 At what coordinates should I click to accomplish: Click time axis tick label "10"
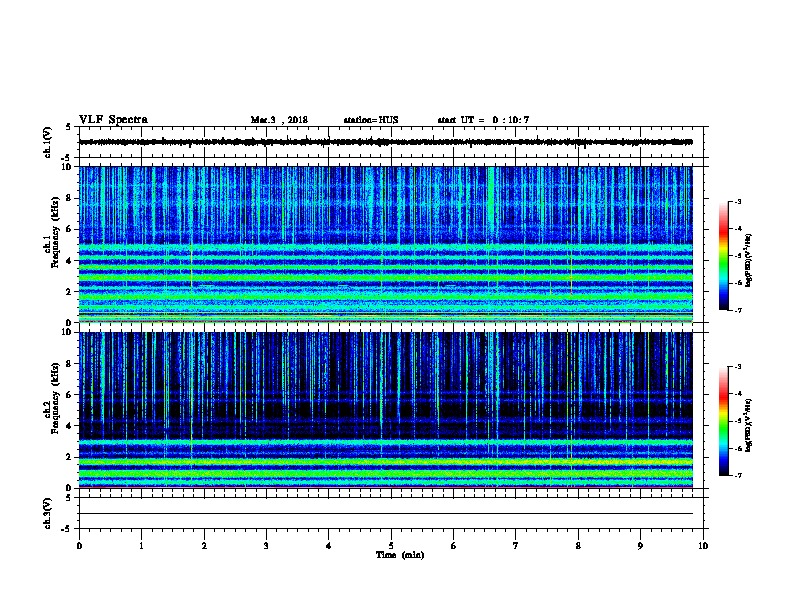[703, 546]
